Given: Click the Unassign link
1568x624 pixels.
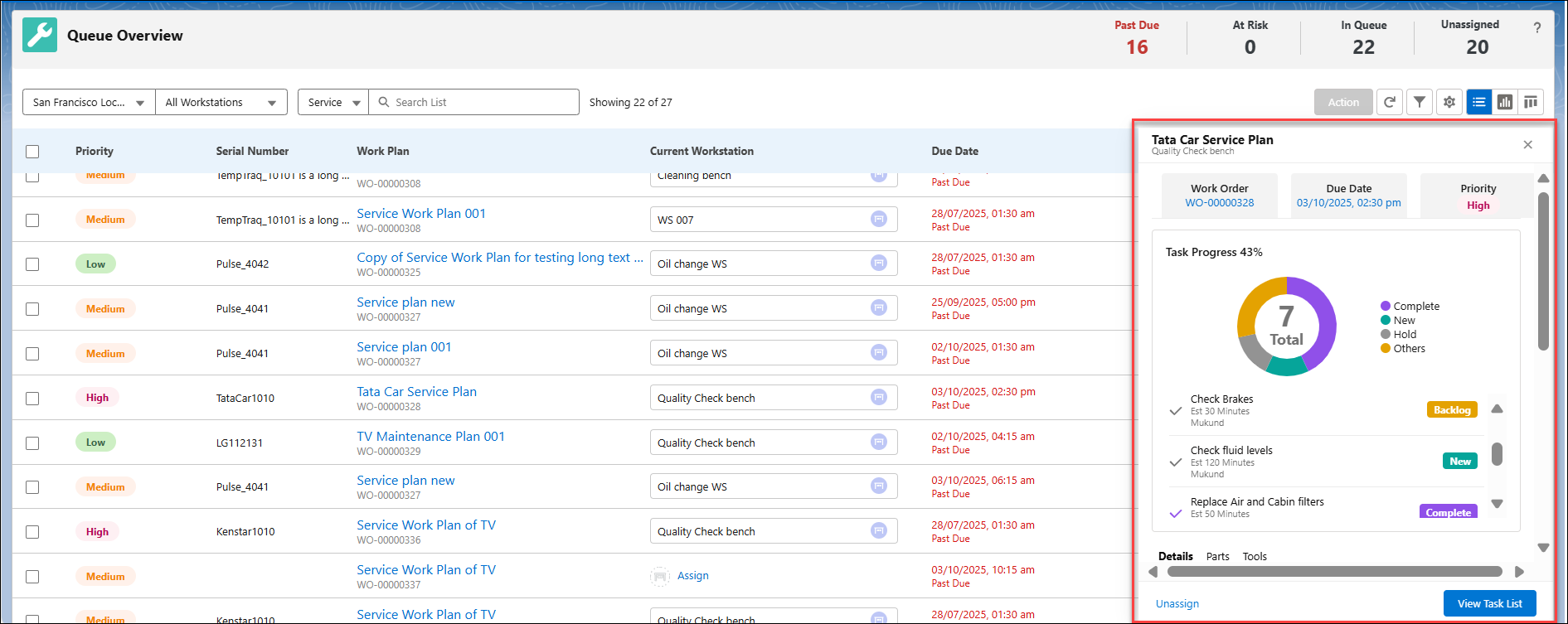Looking at the screenshot, I should 1177,603.
